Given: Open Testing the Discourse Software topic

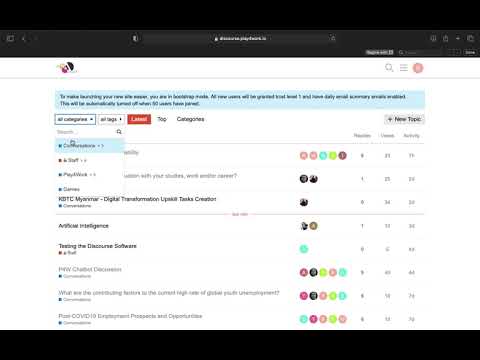Looking at the screenshot, I should click(98, 246).
